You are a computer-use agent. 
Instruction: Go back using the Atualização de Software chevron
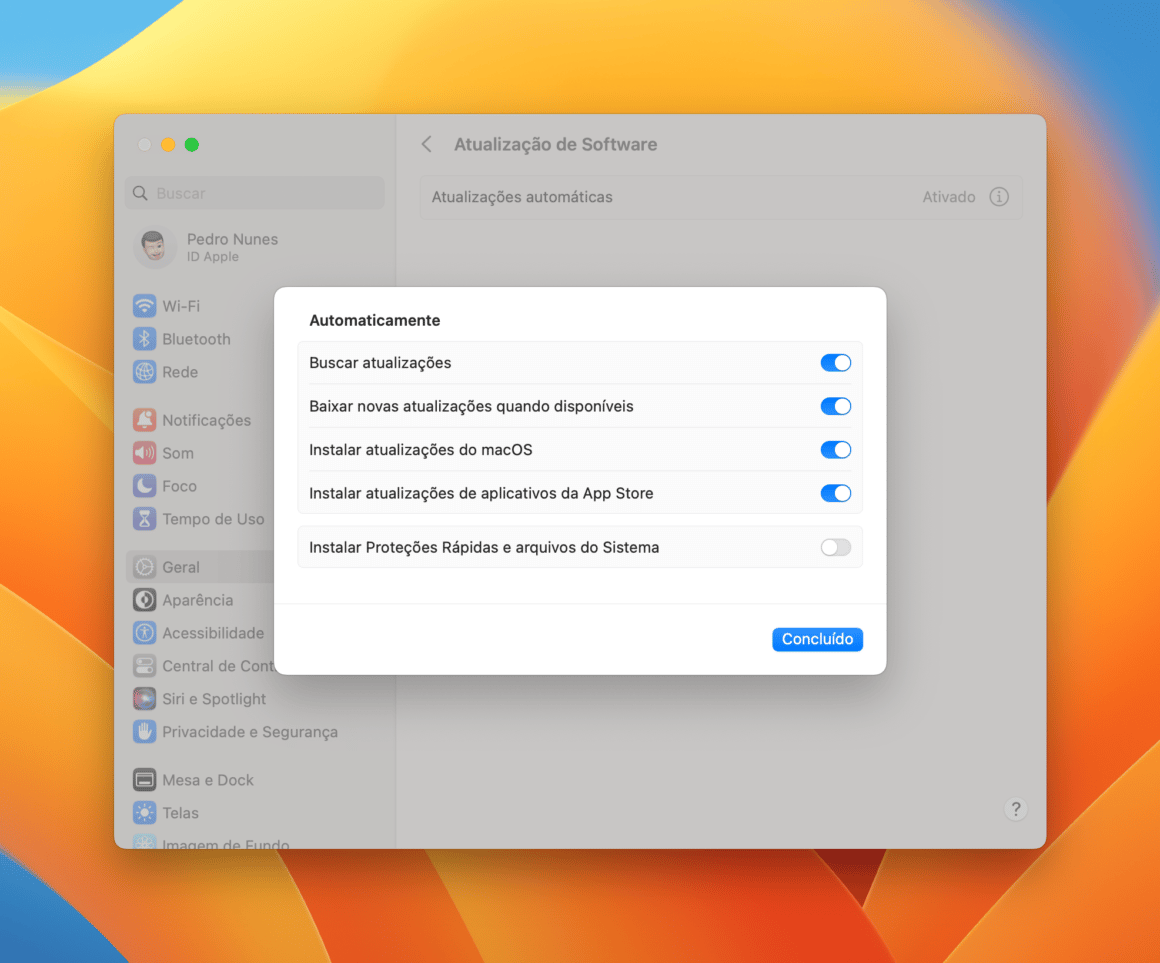click(x=426, y=143)
